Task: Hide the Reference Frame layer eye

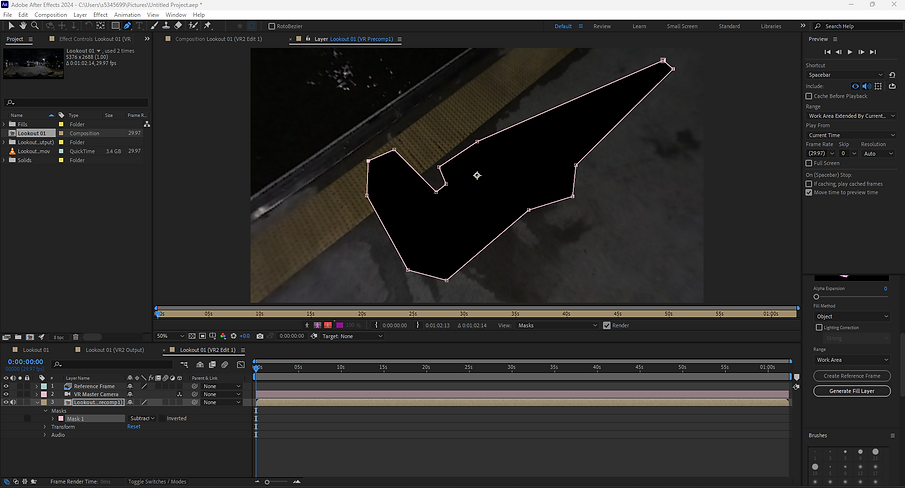Action: click(6, 386)
